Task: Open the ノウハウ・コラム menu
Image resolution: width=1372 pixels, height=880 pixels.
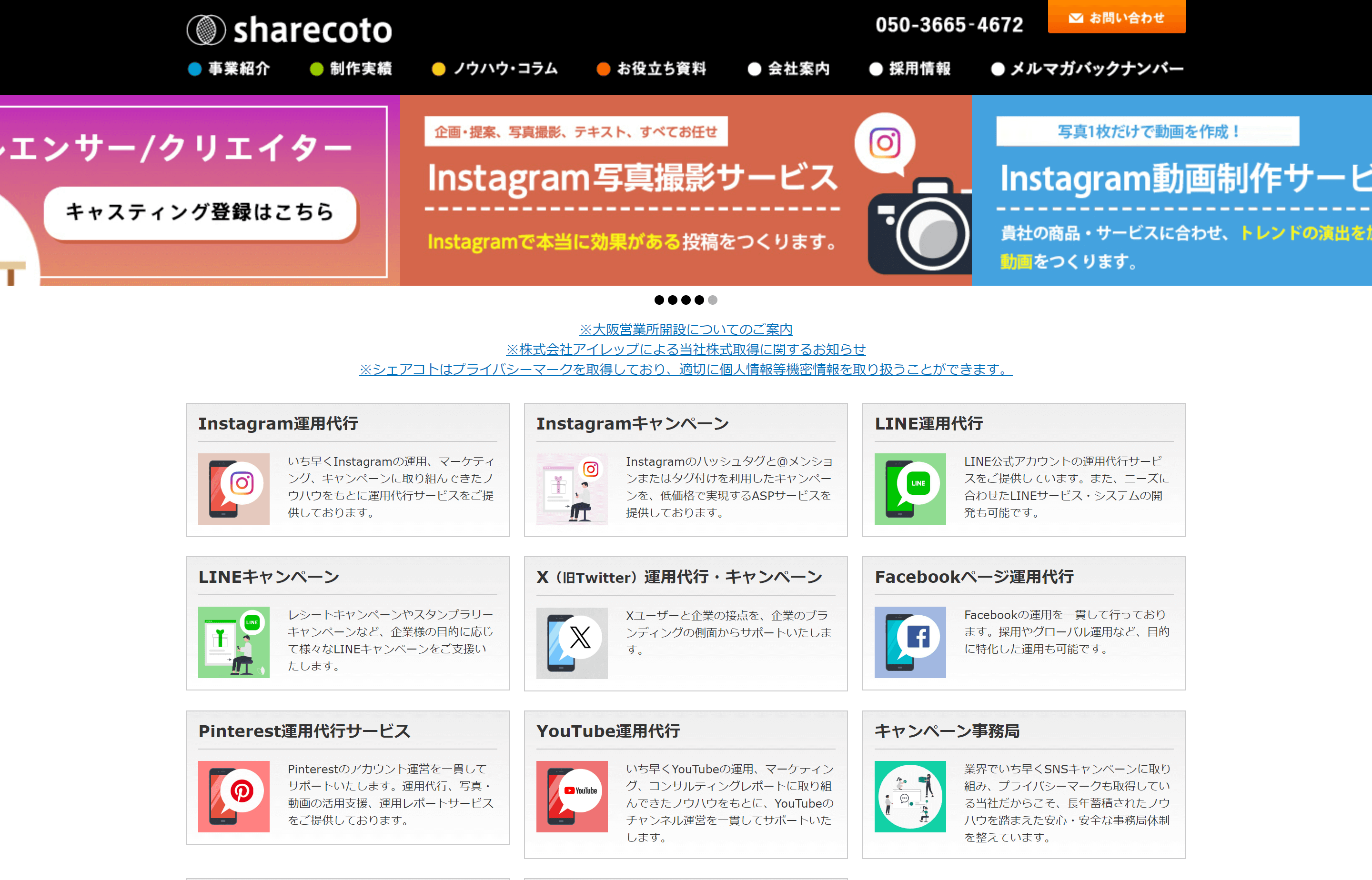Action: click(x=495, y=69)
